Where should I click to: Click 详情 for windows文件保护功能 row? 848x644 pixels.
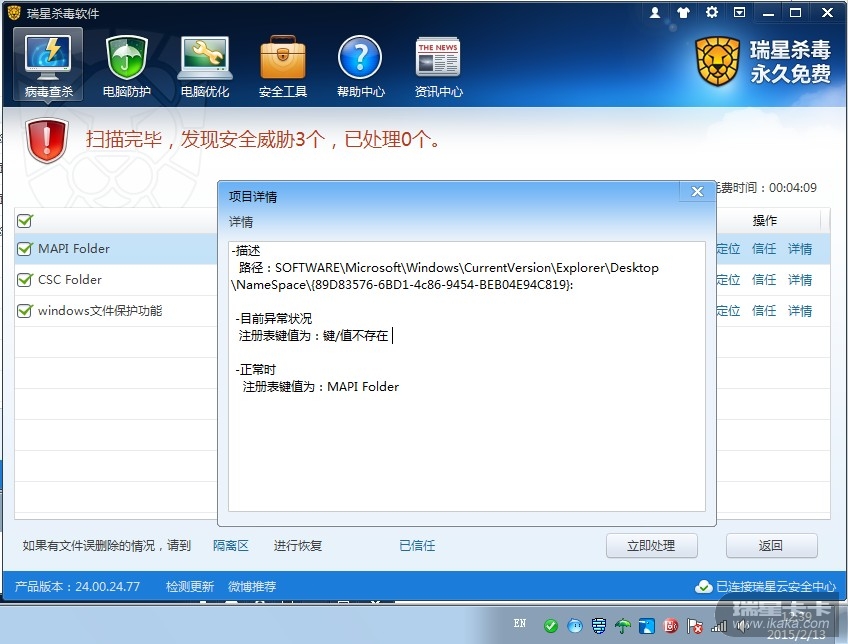click(x=800, y=311)
